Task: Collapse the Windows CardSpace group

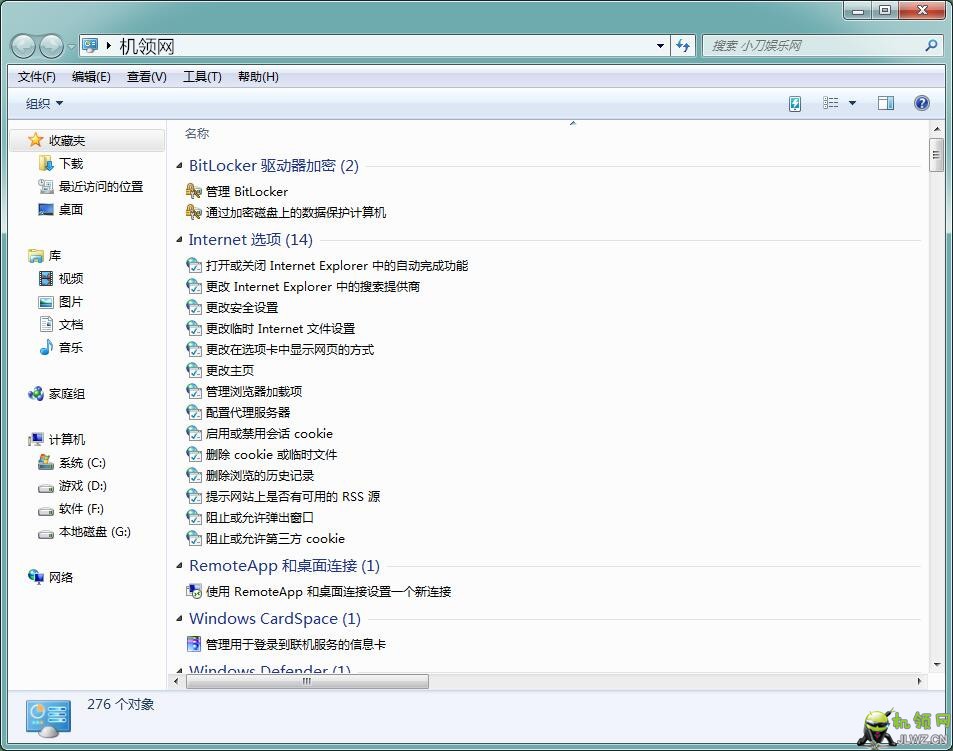Action: click(179, 619)
